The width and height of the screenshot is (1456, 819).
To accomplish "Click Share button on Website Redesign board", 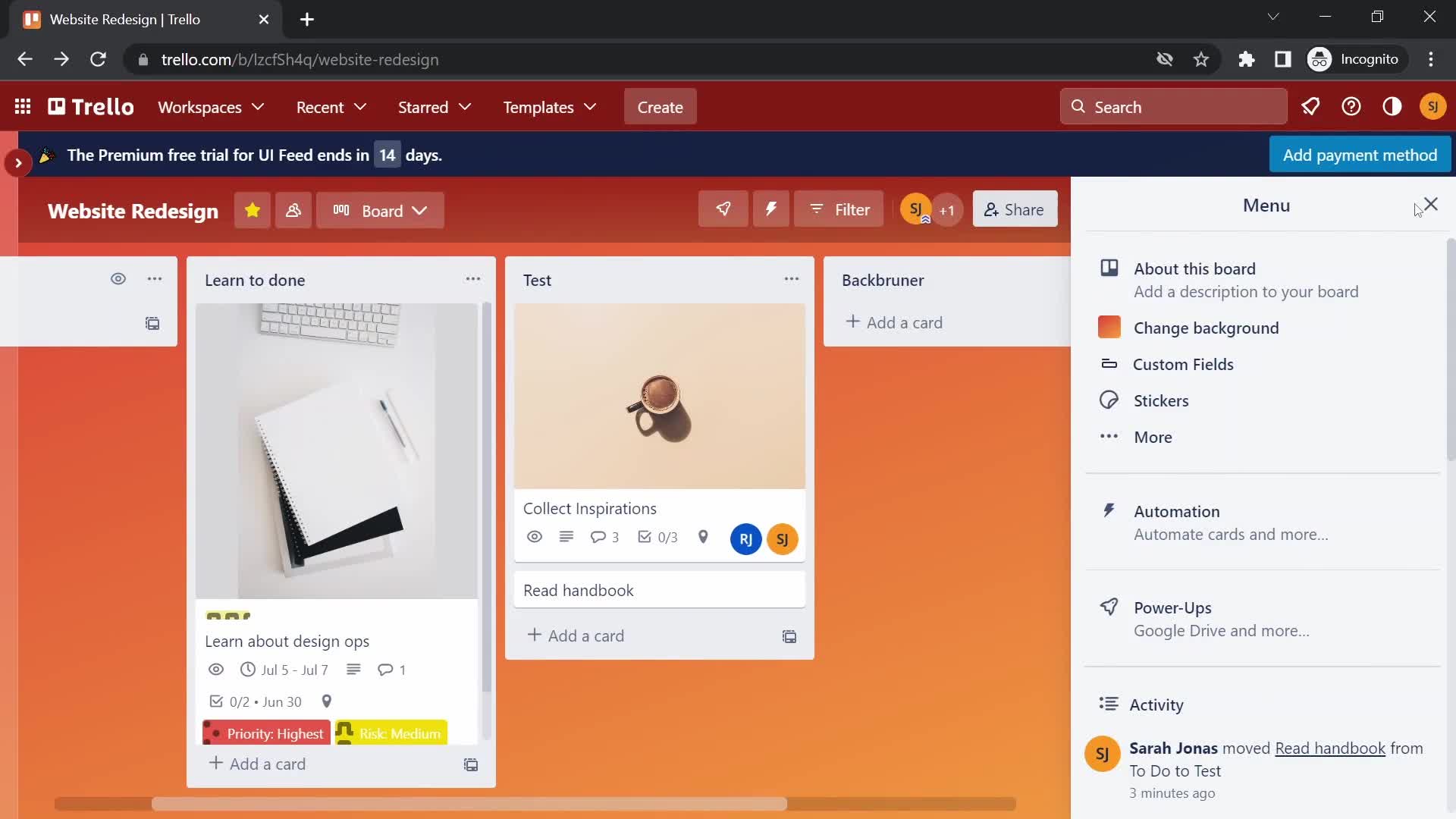I will tap(1014, 209).
